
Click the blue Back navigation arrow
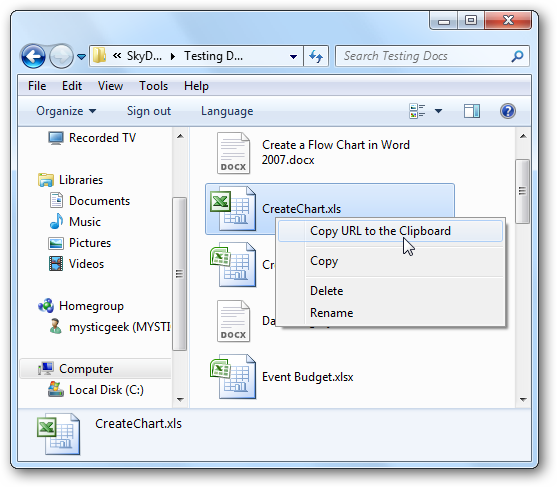(33, 56)
